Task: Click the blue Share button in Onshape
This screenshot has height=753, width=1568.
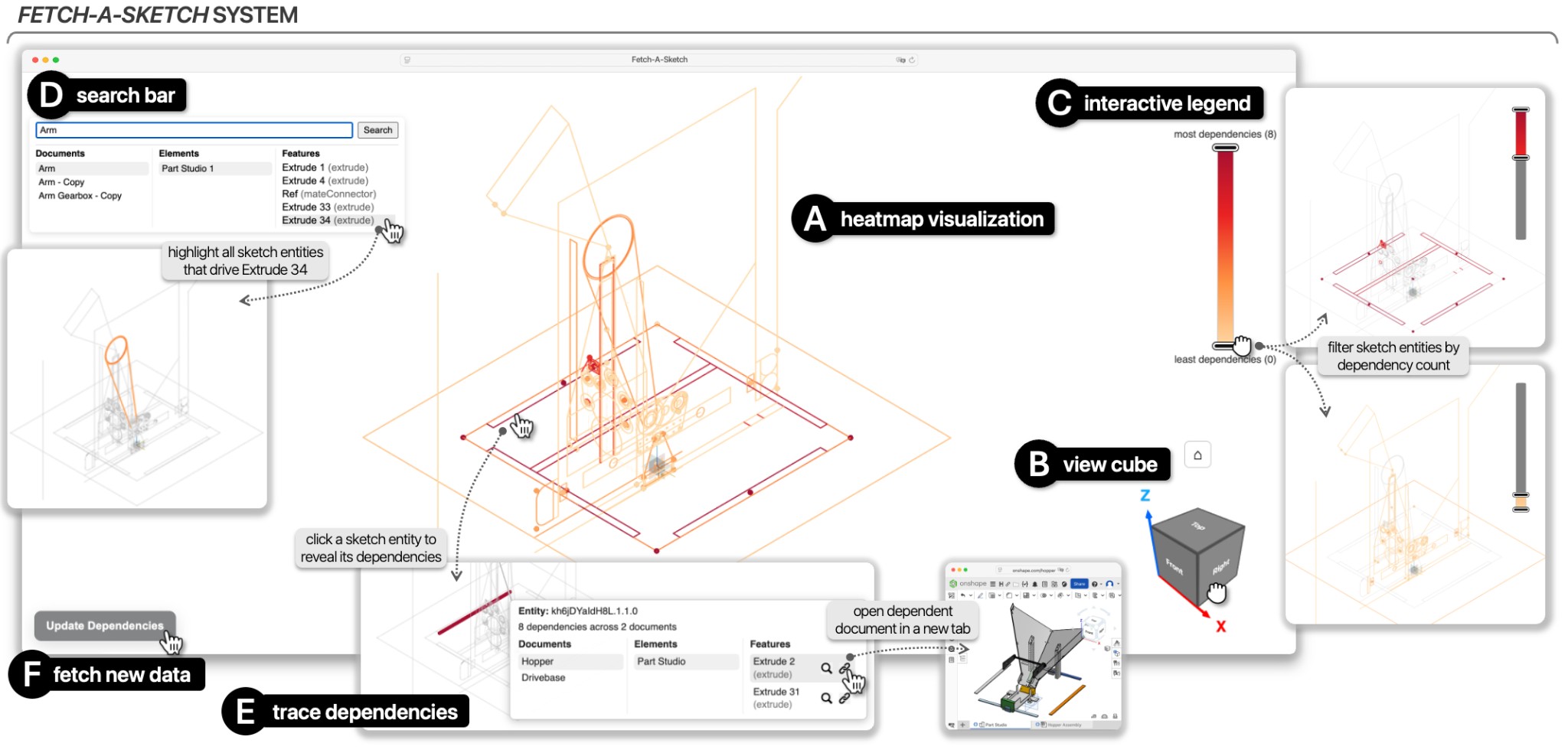Action: 1080,584
